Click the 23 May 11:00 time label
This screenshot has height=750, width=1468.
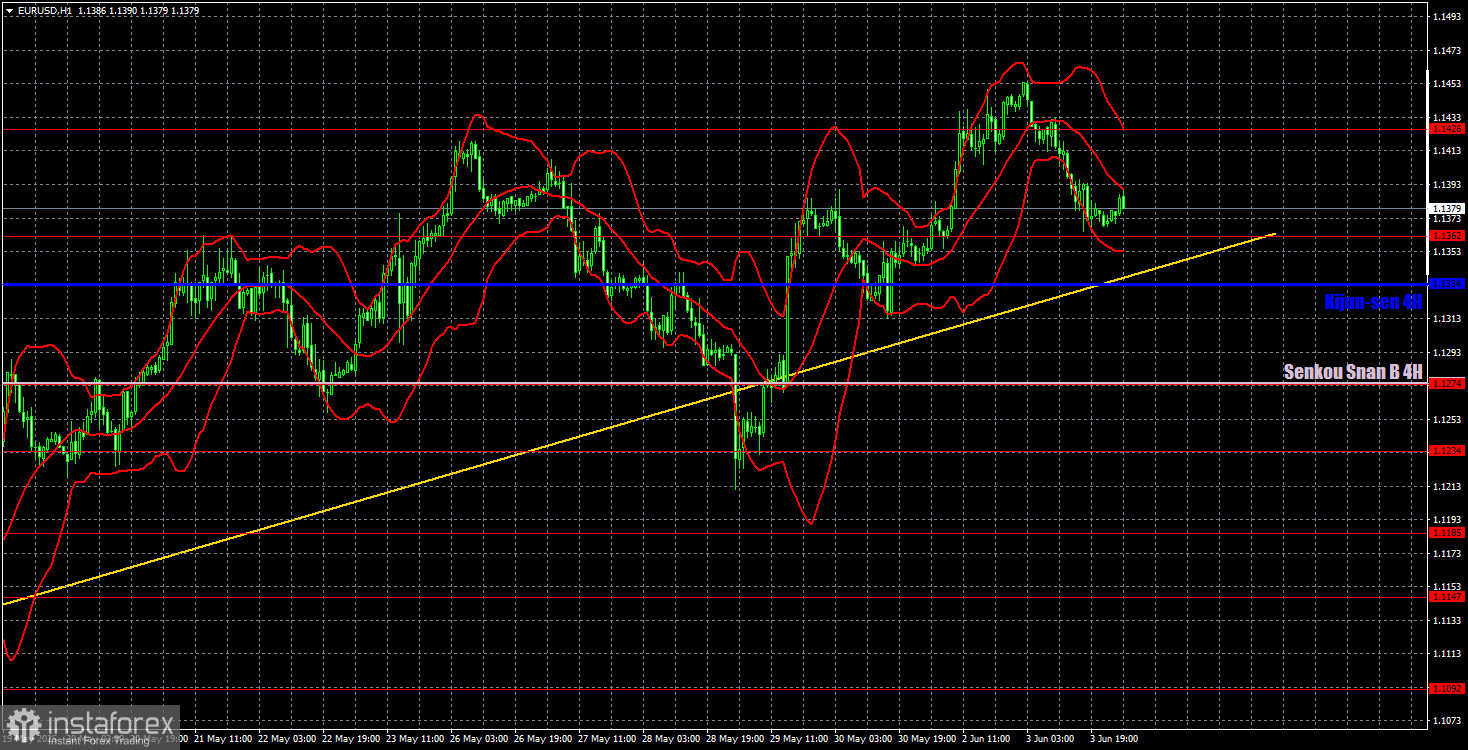[x=415, y=739]
